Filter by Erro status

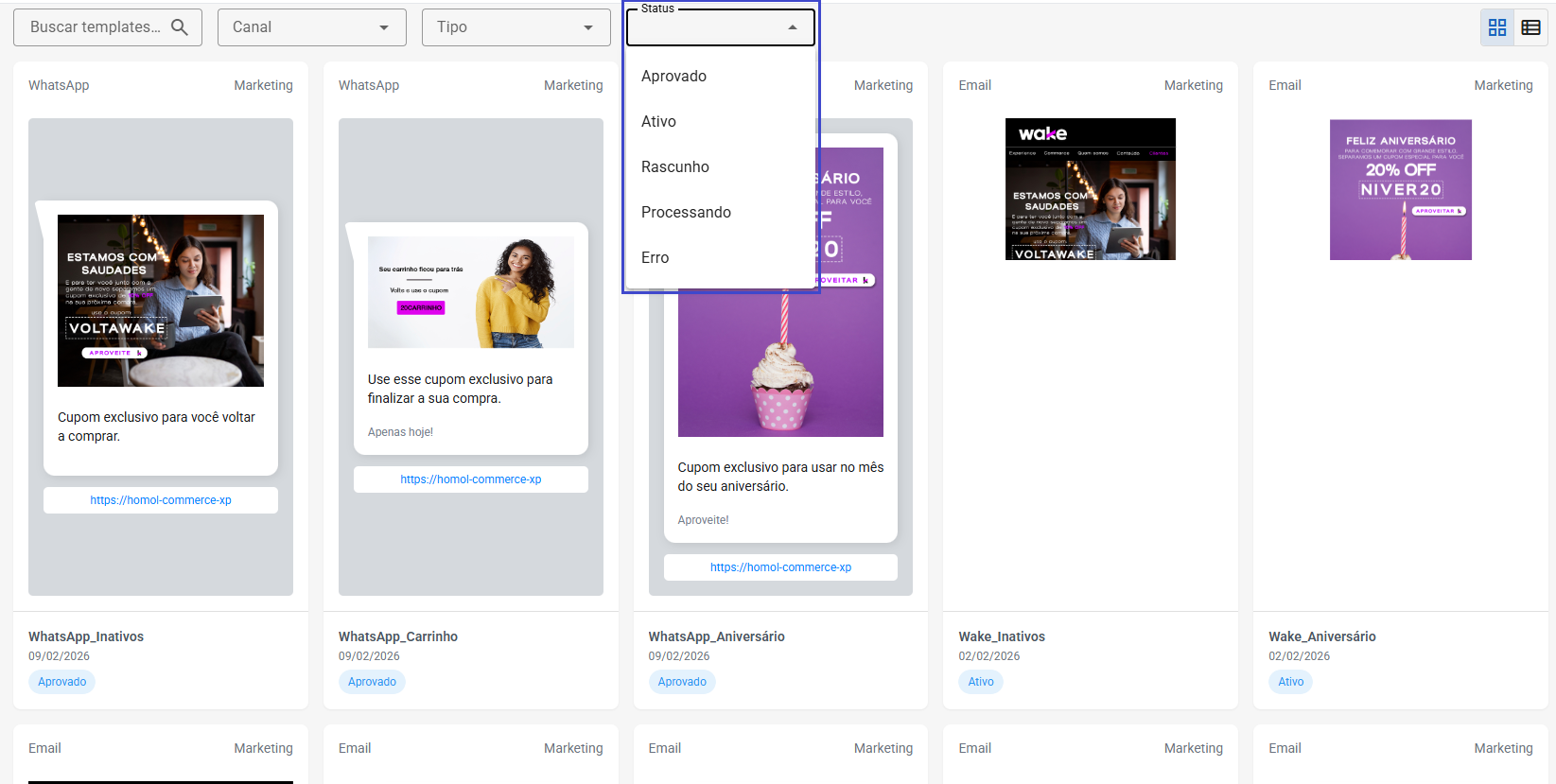(x=655, y=258)
